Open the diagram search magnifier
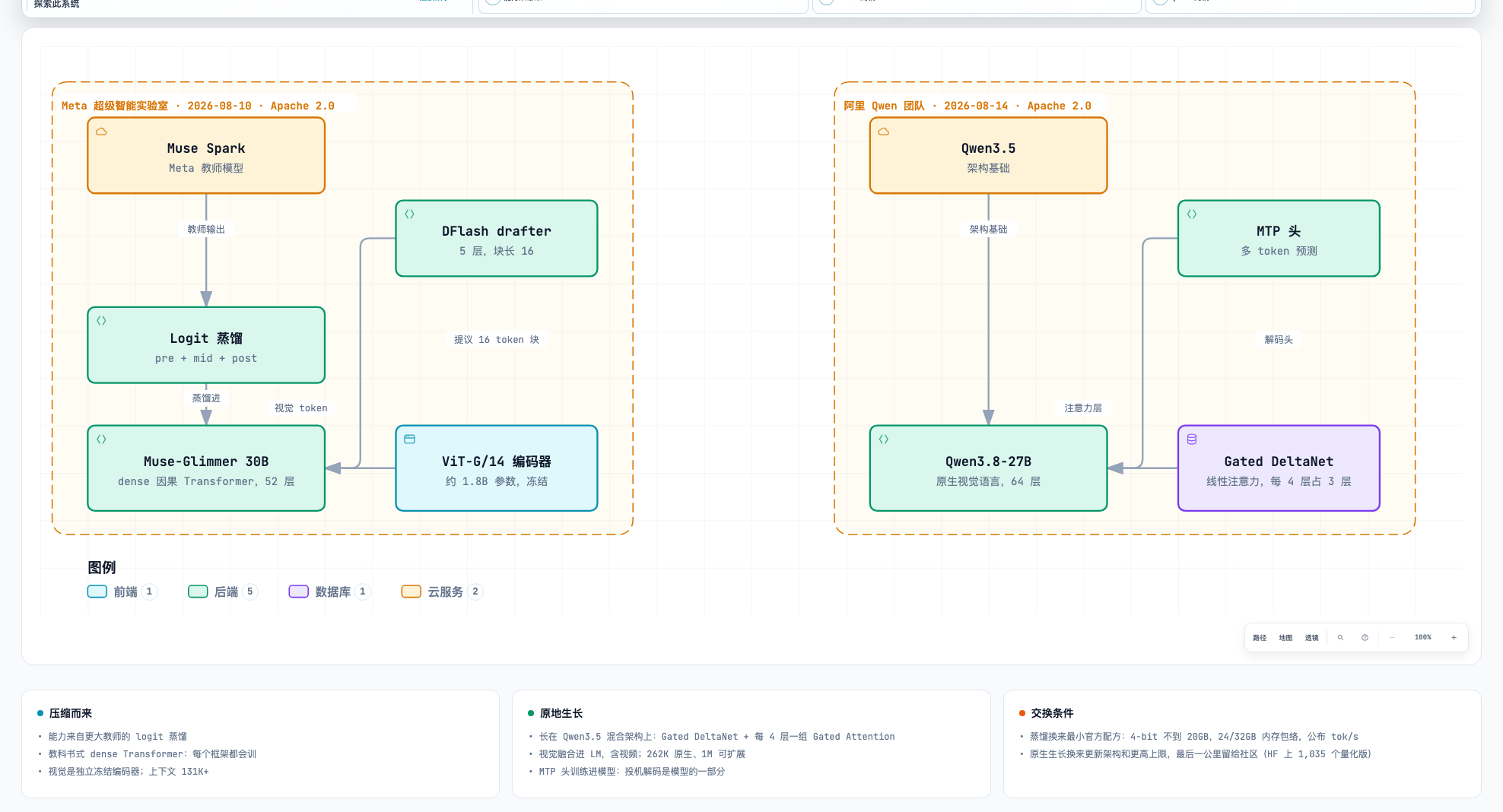Screen dimensions: 1503x812 (x=1340, y=638)
